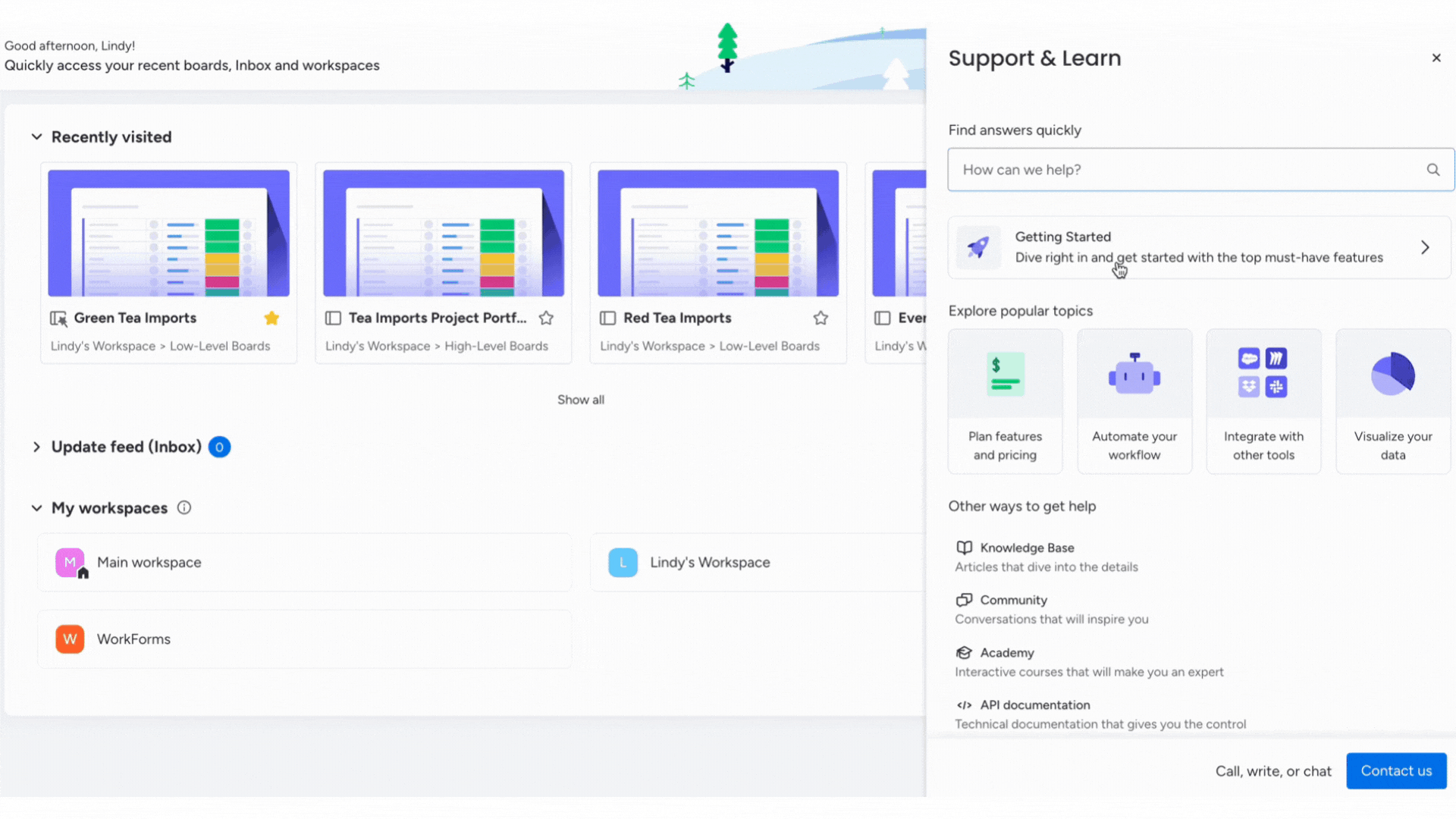Click the Community conversations icon

click(962, 599)
